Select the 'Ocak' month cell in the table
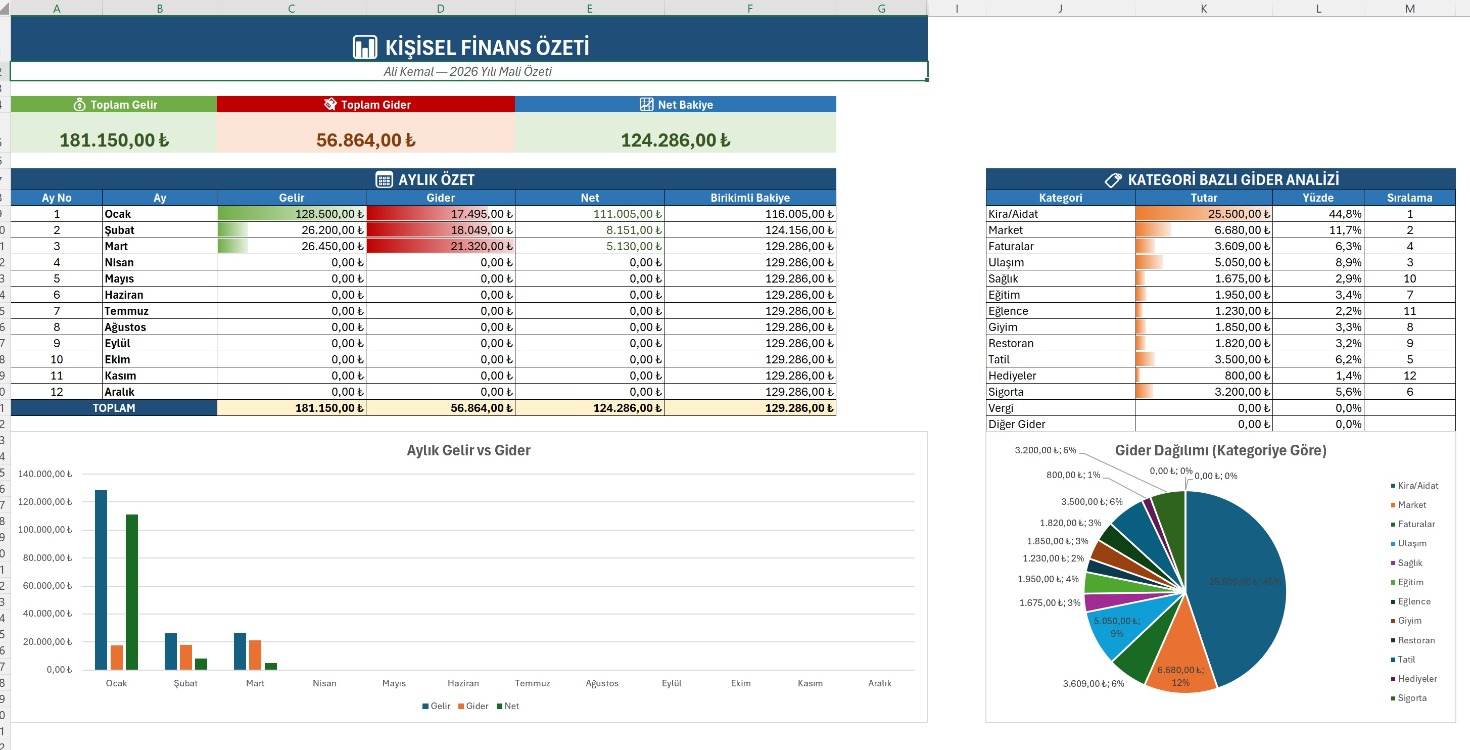This screenshot has height=750, width=1470. 160,214
